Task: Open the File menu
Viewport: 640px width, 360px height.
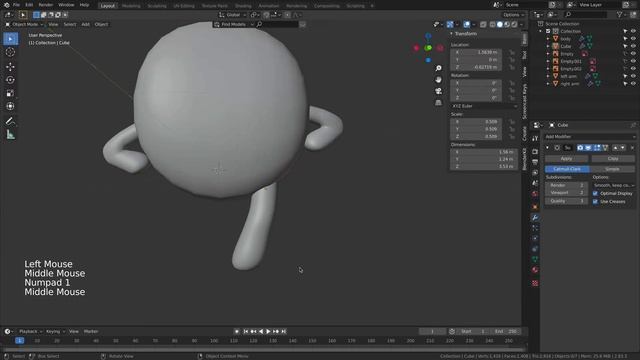Action: [x=16, y=5]
